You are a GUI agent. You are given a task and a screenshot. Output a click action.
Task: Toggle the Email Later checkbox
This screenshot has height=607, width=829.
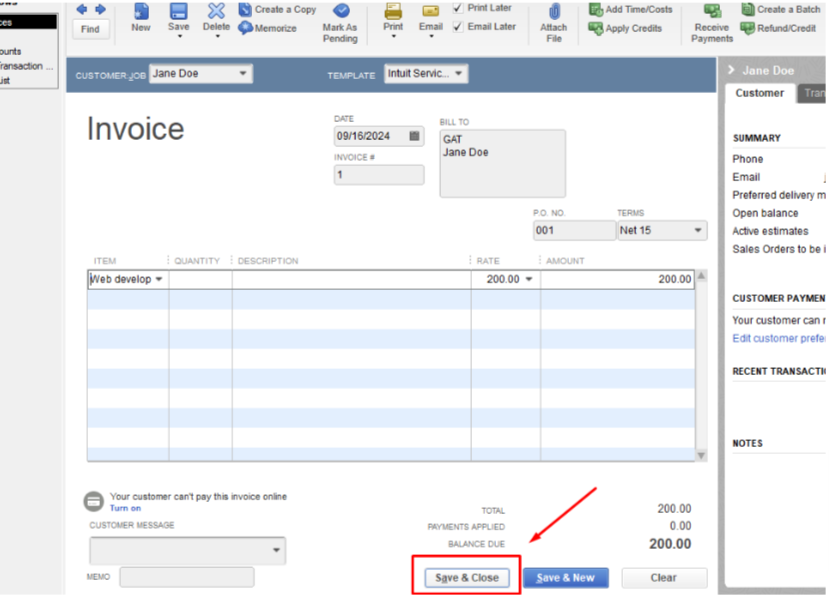458,27
